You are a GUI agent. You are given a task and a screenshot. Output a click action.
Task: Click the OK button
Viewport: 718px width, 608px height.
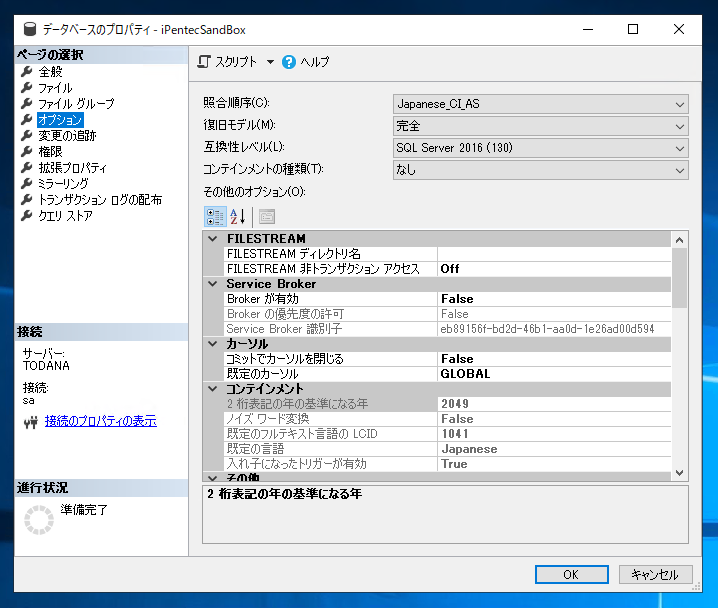571,575
